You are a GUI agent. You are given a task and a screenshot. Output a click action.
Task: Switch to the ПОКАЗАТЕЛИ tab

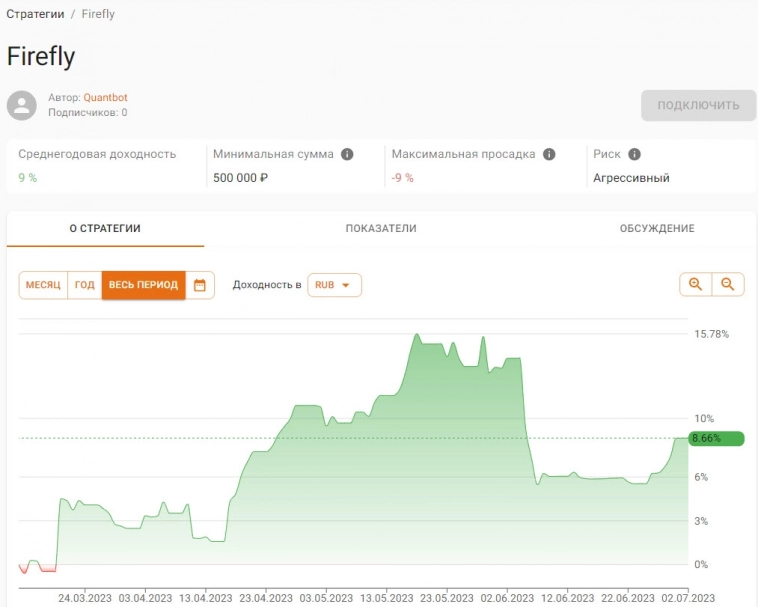point(381,229)
